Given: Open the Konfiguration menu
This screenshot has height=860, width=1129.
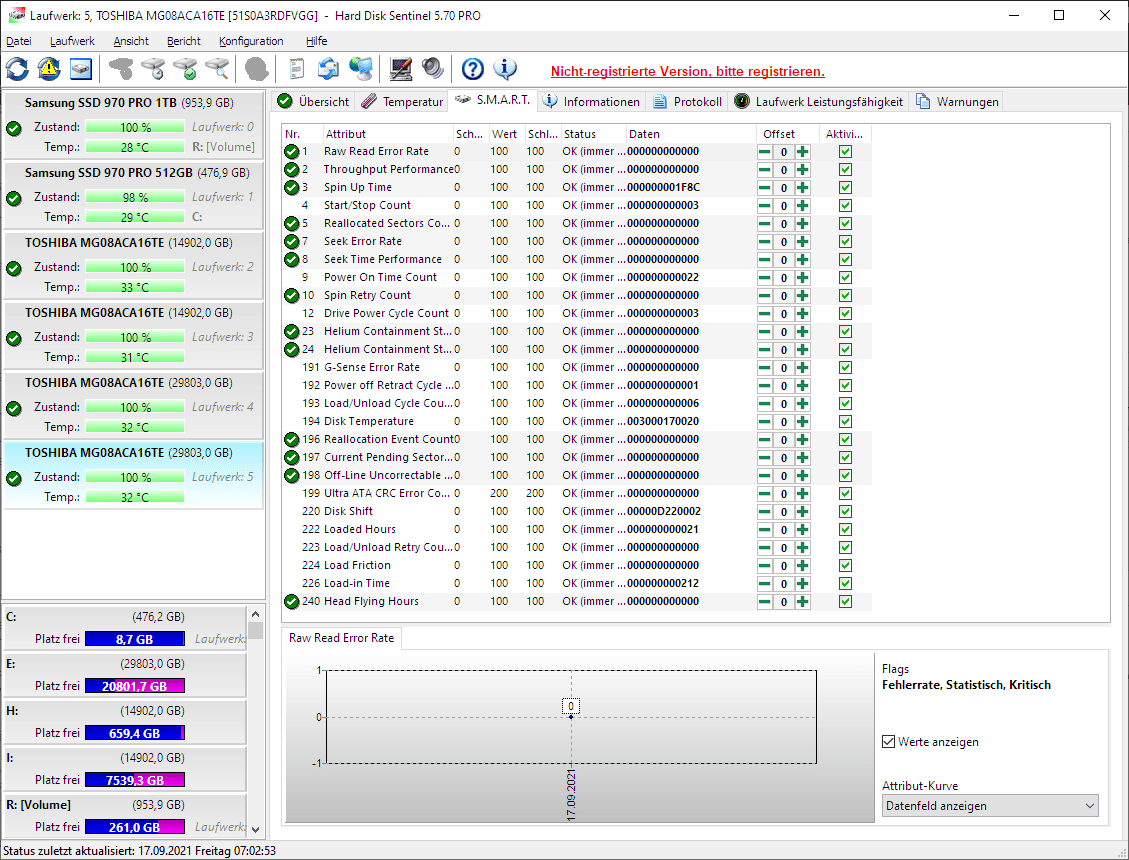Looking at the screenshot, I should pos(251,41).
